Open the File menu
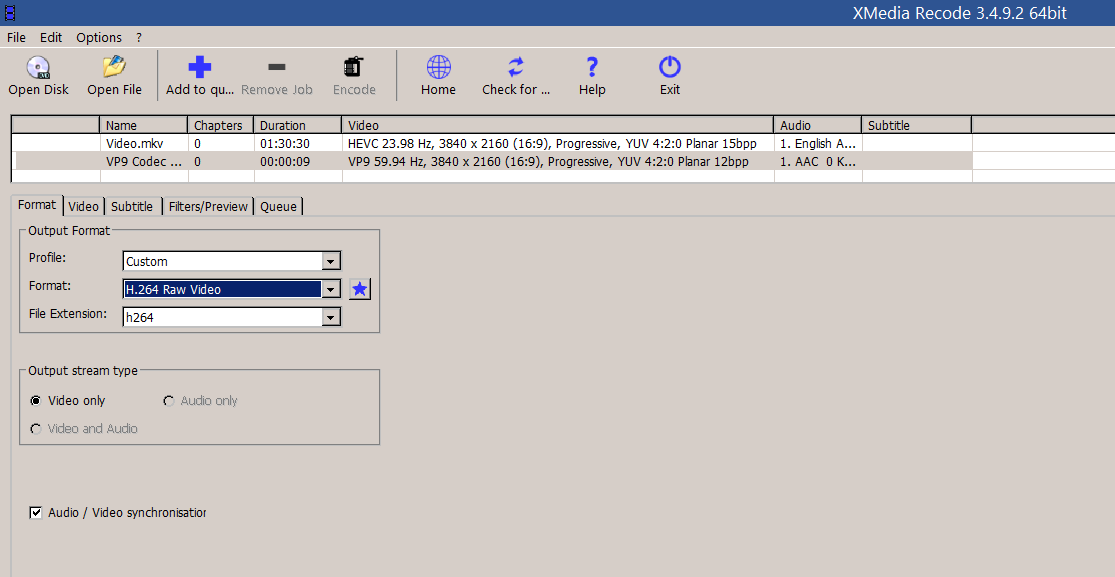The image size is (1115, 577). click(16, 38)
